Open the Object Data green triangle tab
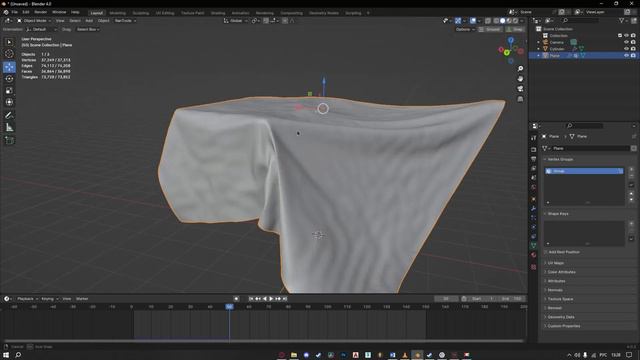The width and height of the screenshot is (640, 360). click(x=533, y=246)
